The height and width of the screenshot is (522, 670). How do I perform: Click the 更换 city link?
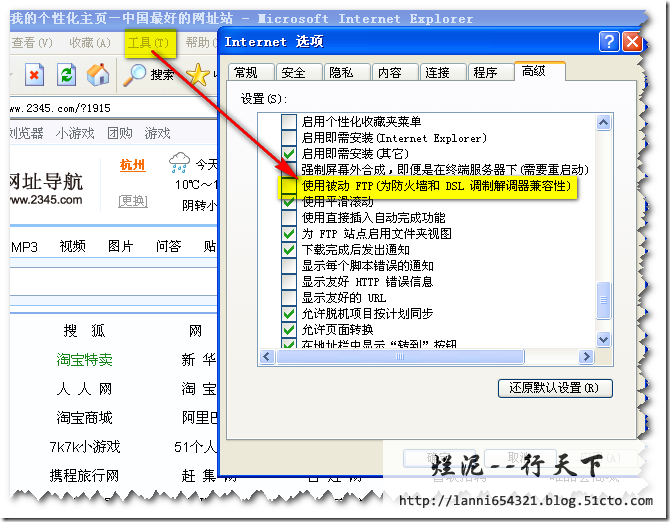(133, 201)
